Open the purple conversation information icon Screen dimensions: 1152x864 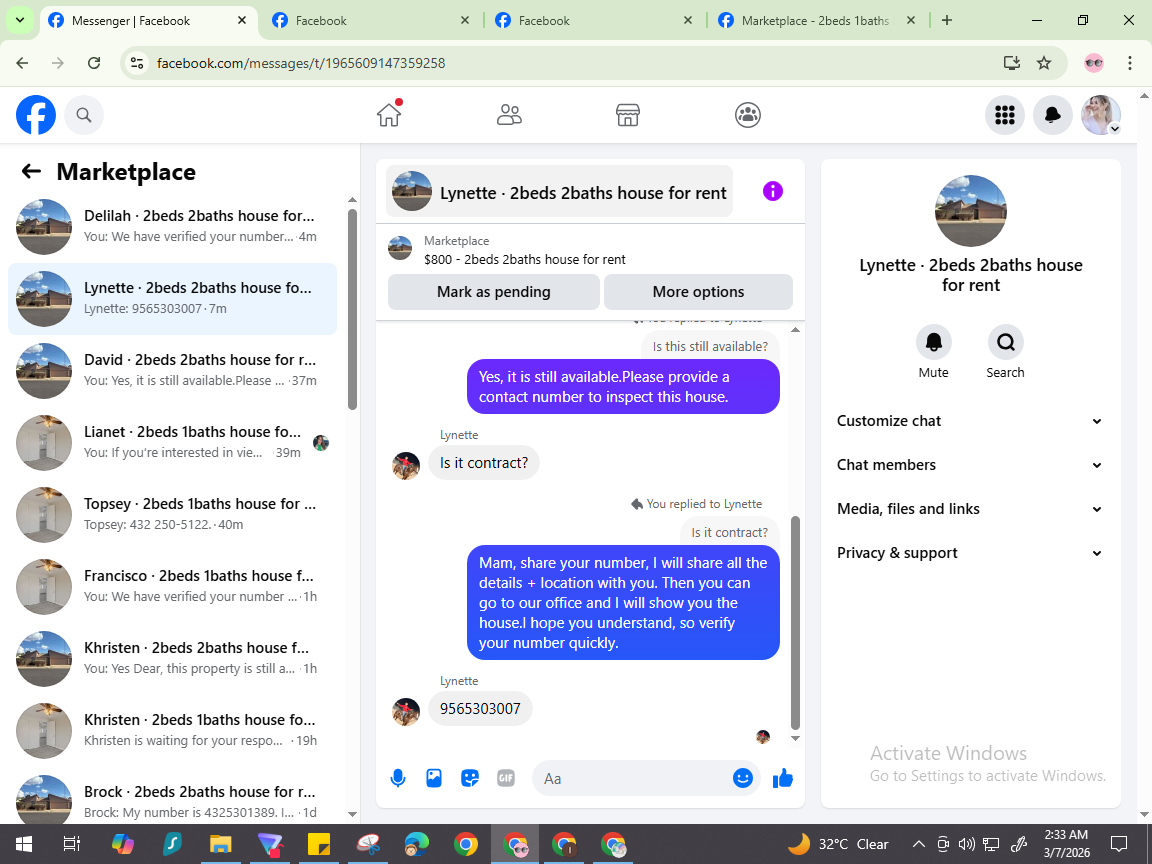tap(772, 192)
